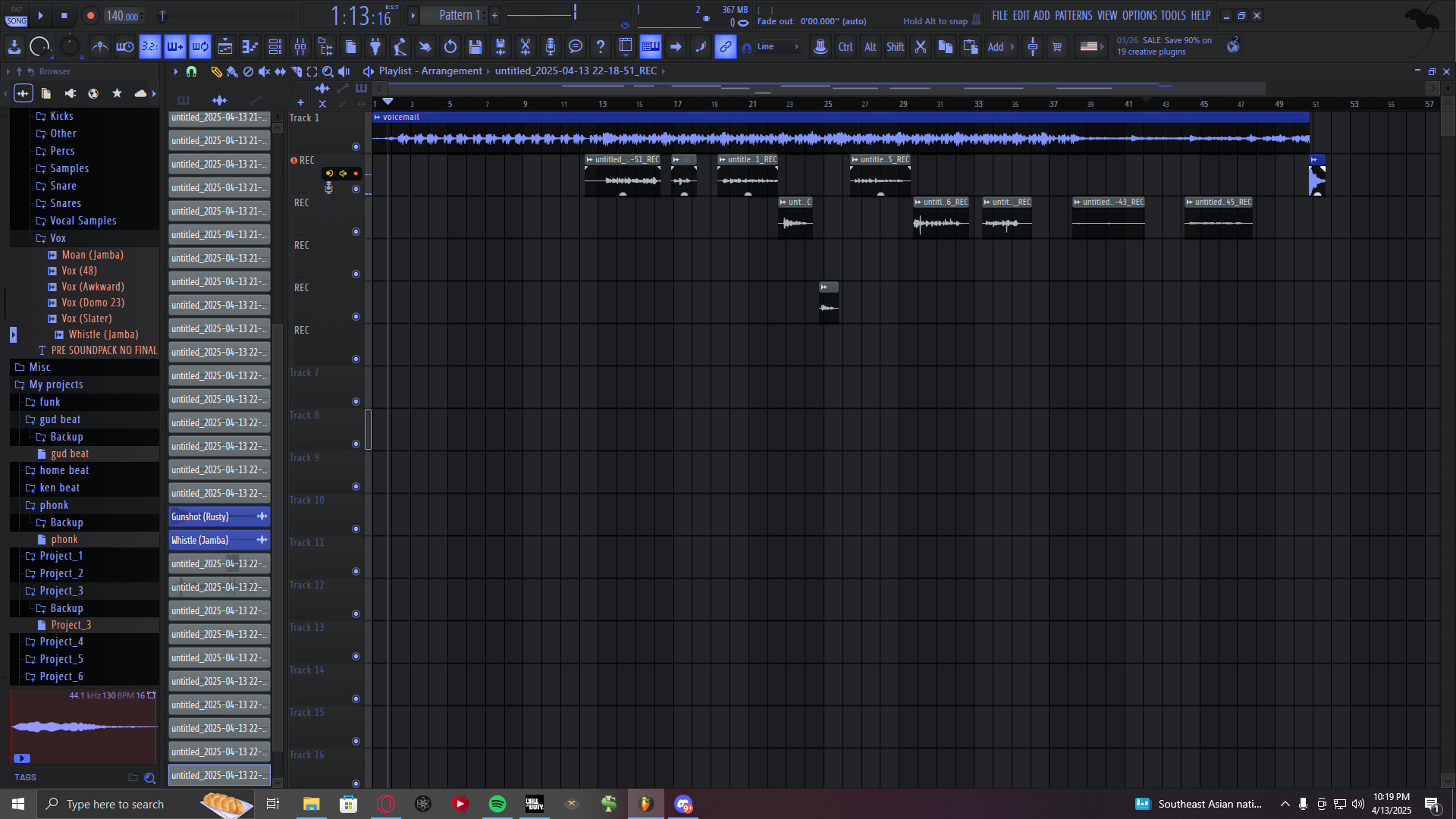Click the record button in transport

tap(90, 16)
